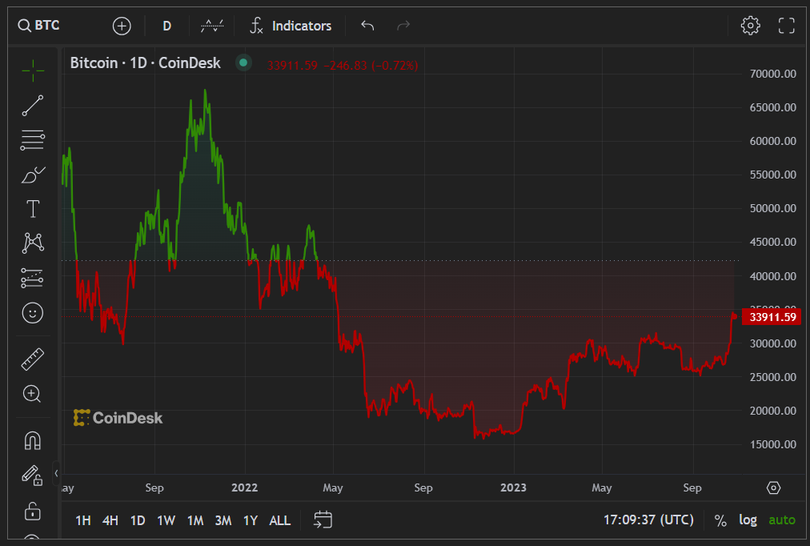Select the ruler measure tool

click(x=33, y=359)
